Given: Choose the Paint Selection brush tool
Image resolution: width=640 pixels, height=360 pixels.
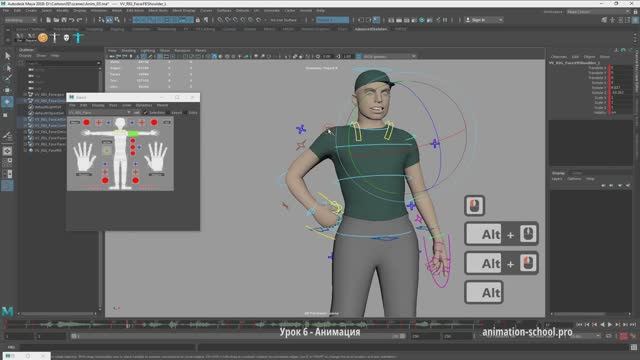Looking at the screenshot, I should point(8,78).
